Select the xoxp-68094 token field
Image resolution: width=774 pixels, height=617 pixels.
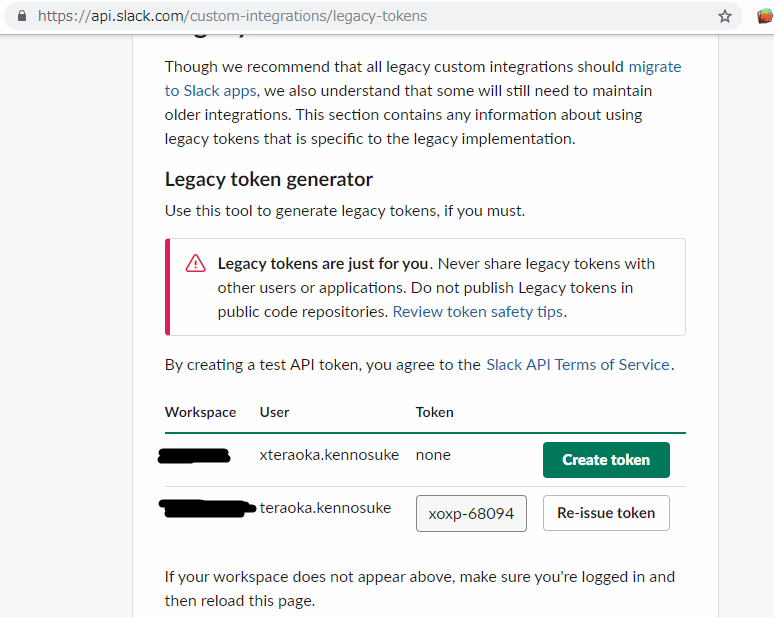click(471, 514)
